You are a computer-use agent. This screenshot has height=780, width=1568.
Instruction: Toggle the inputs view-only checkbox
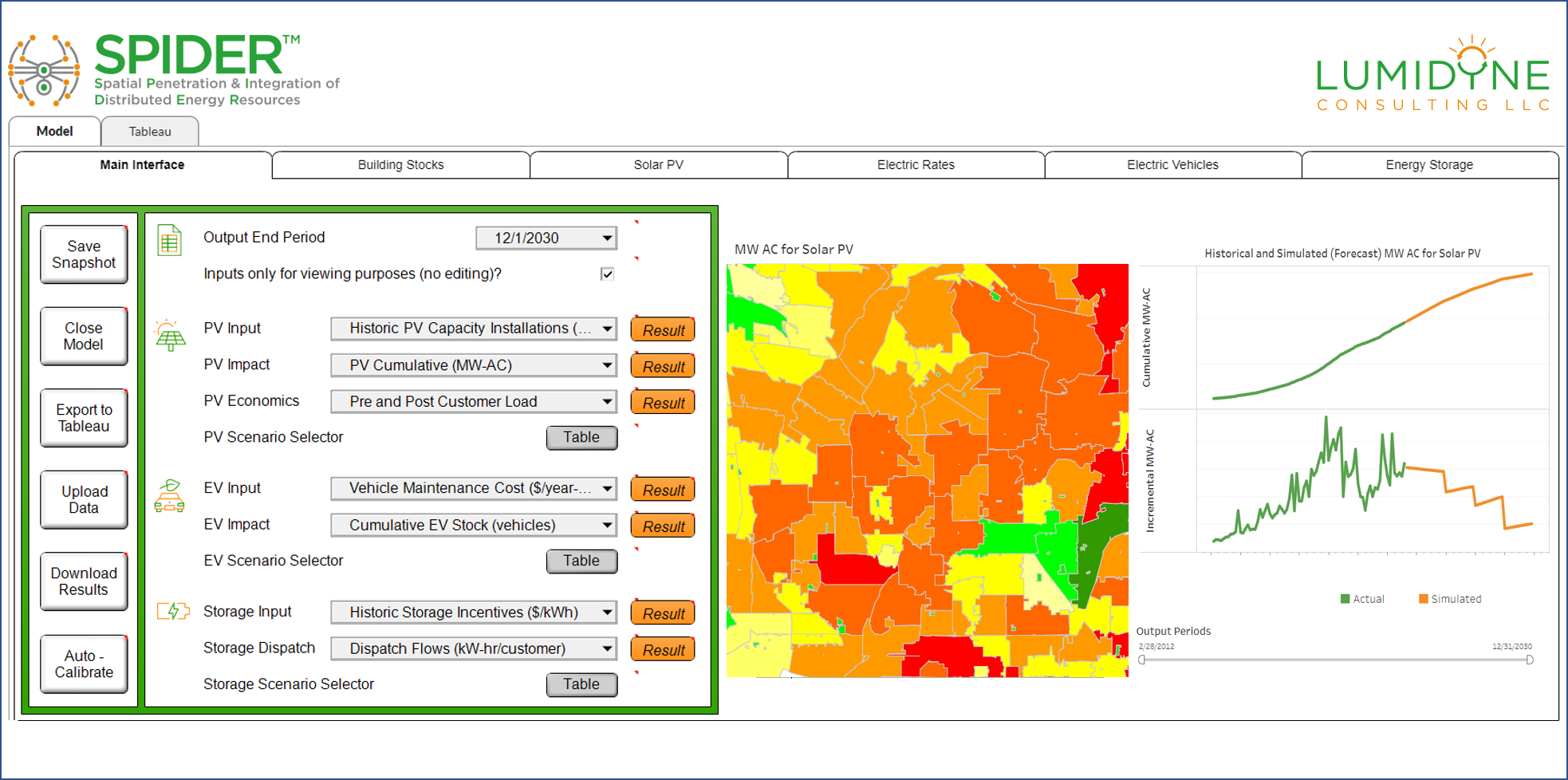click(x=607, y=274)
